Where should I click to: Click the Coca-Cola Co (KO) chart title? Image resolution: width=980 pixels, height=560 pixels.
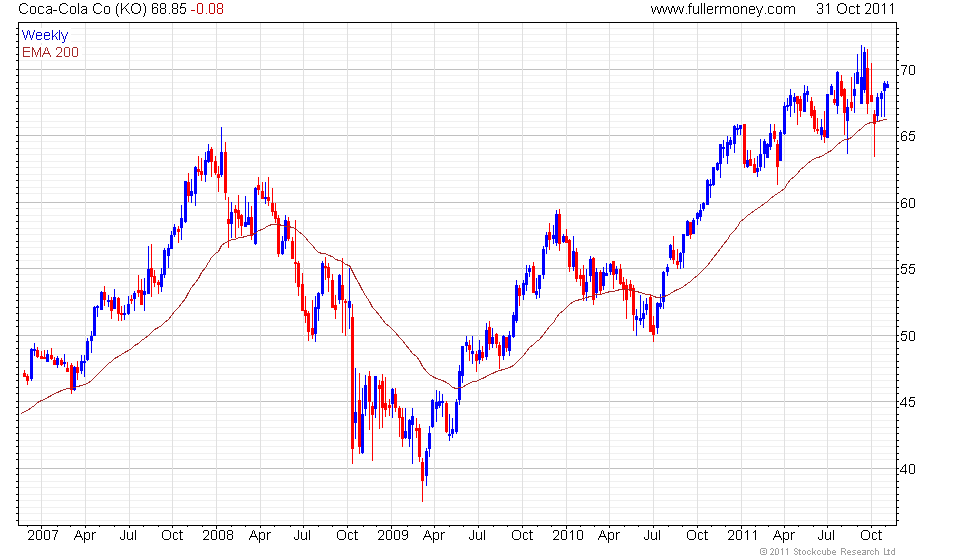pos(82,9)
